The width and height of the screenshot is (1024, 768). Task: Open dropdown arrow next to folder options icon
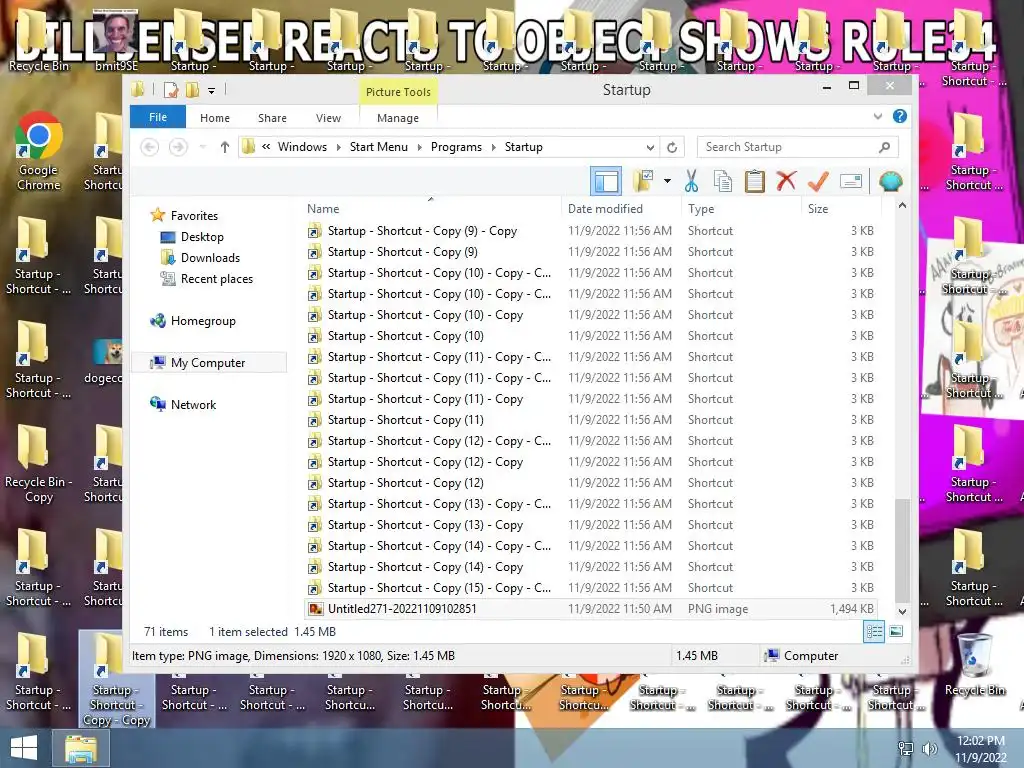click(667, 182)
